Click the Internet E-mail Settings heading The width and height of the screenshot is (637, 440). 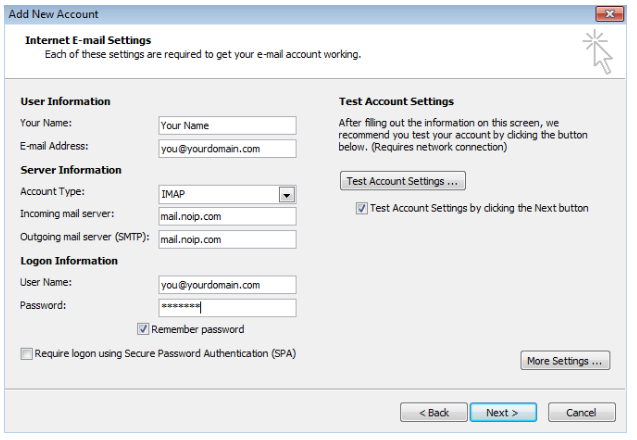pos(88,40)
